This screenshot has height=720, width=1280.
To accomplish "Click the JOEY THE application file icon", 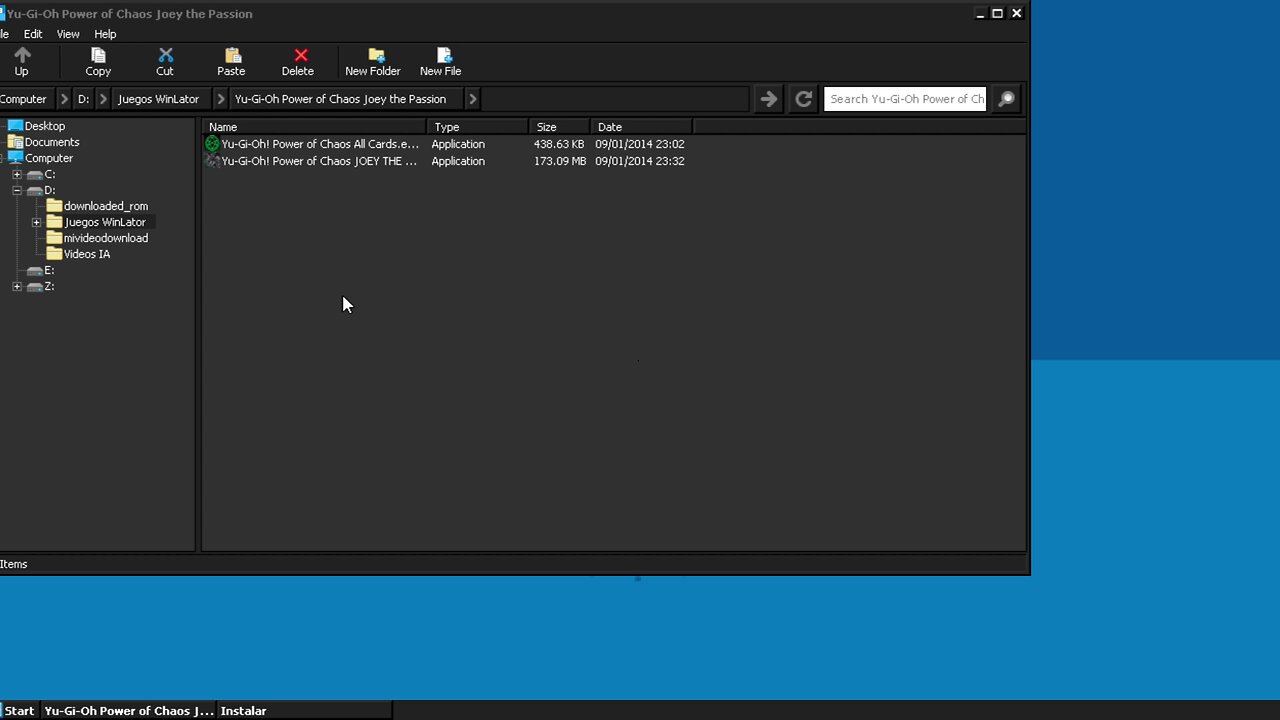I will [x=212, y=161].
